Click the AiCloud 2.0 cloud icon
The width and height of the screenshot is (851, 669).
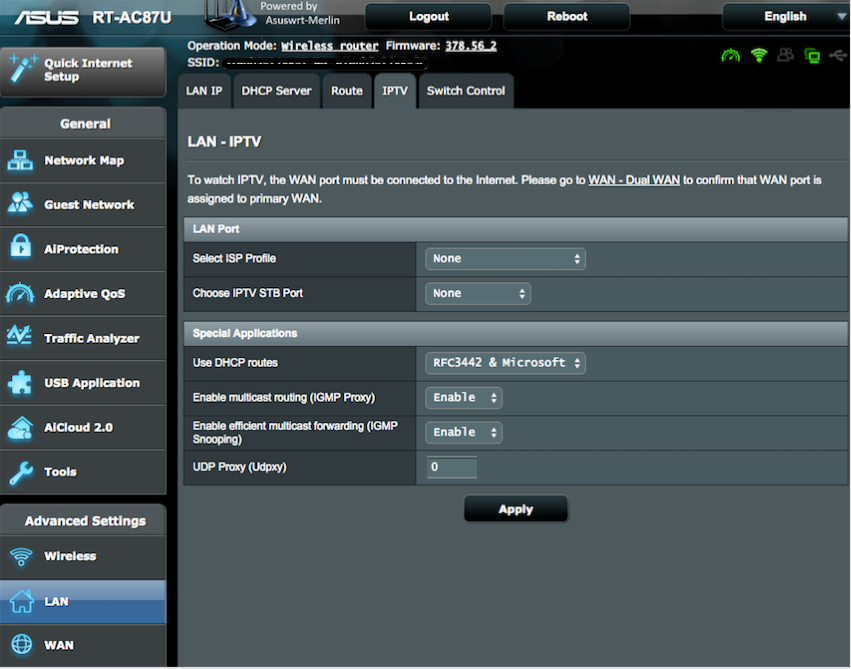pyautogui.click(x=20, y=428)
